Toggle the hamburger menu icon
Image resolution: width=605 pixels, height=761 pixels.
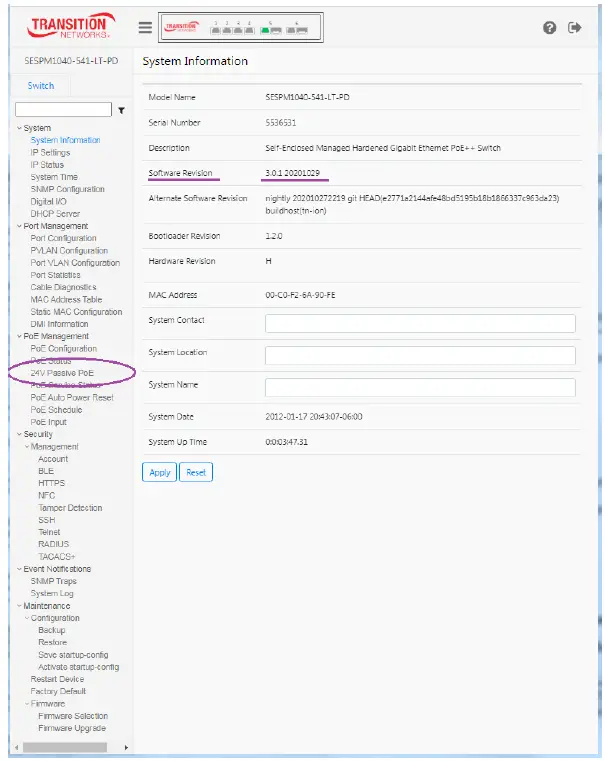point(145,27)
